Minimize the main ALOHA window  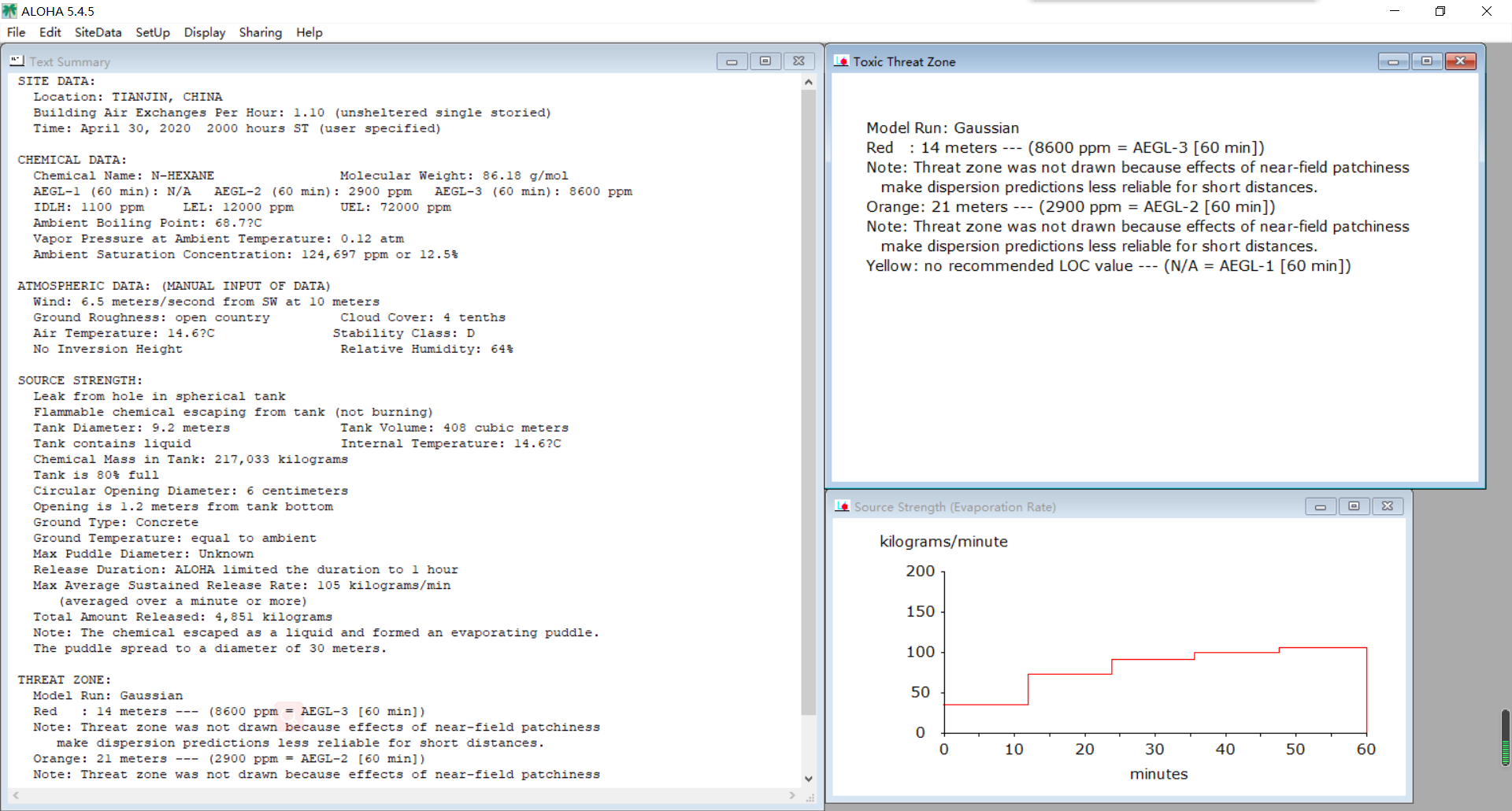(1394, 11)
